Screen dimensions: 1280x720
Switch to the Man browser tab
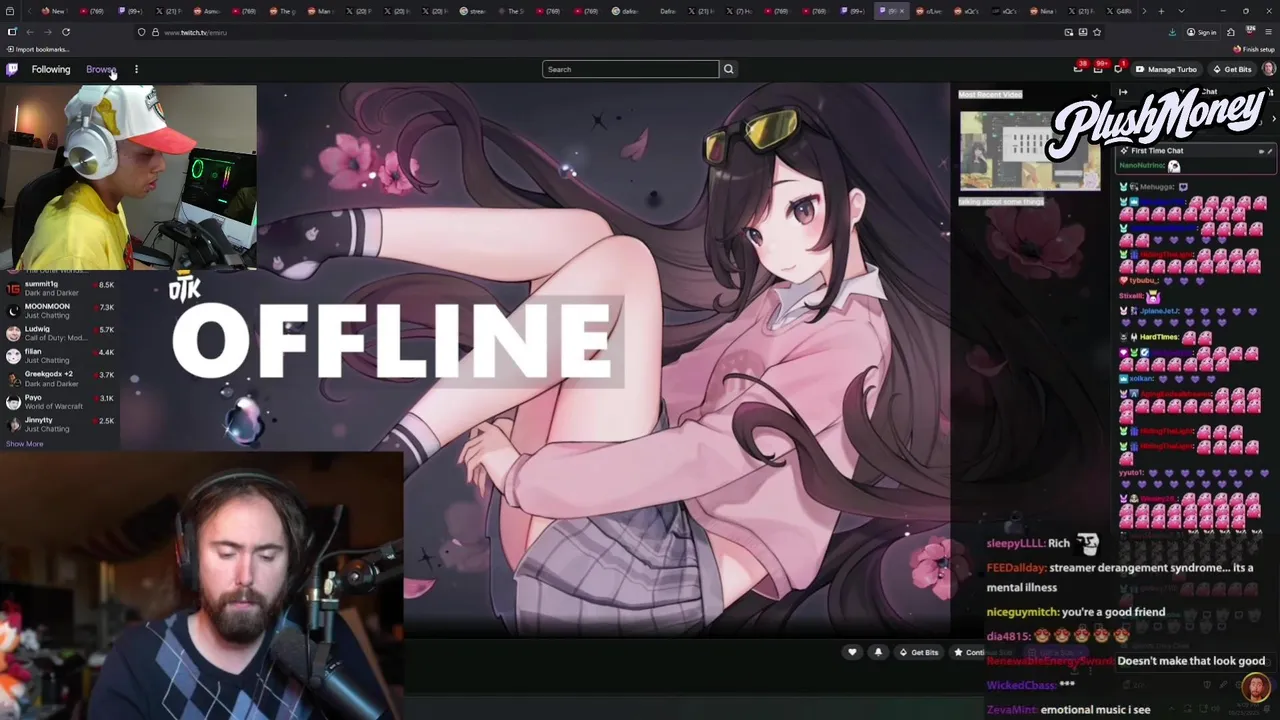(320, 11)
